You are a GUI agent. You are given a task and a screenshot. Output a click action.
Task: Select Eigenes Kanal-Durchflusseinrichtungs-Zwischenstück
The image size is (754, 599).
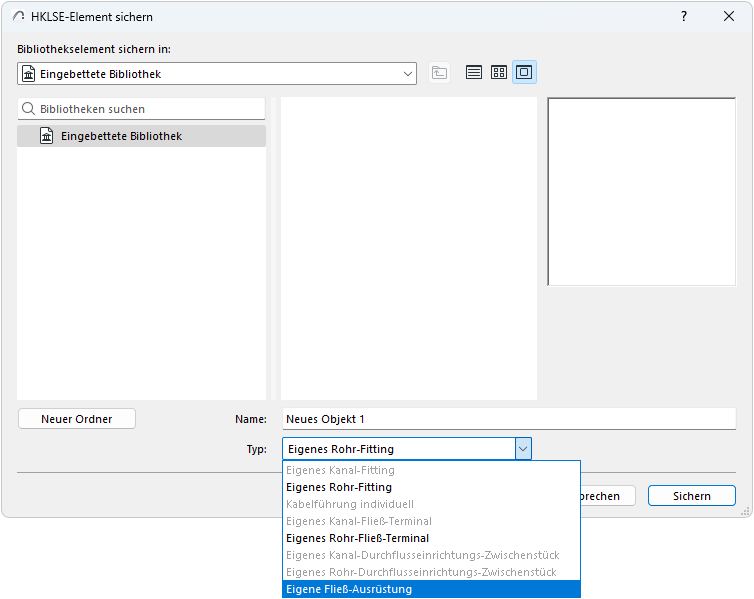point(431,555)
